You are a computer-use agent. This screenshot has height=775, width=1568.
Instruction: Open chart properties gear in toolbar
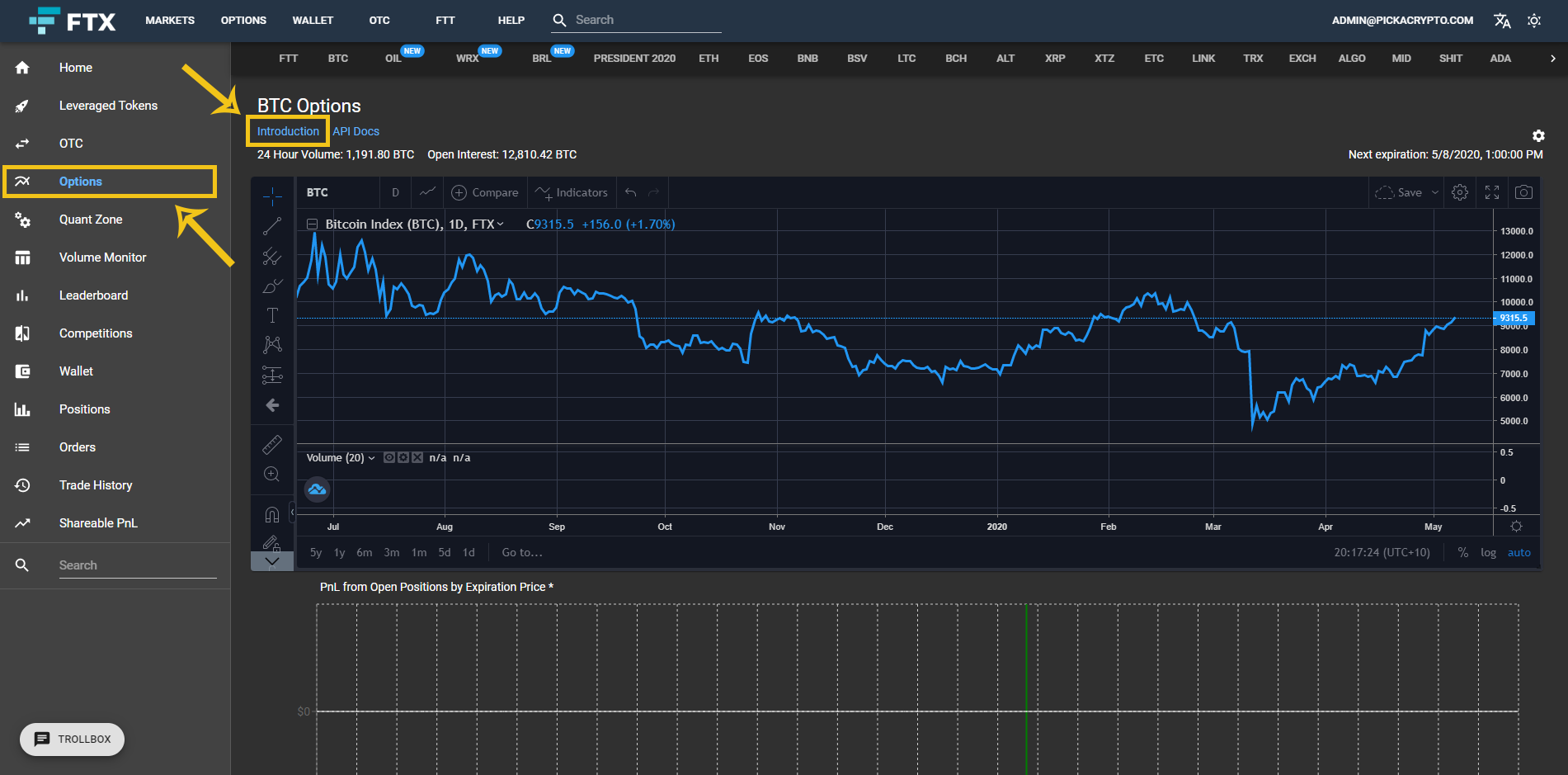(1460, 192)
